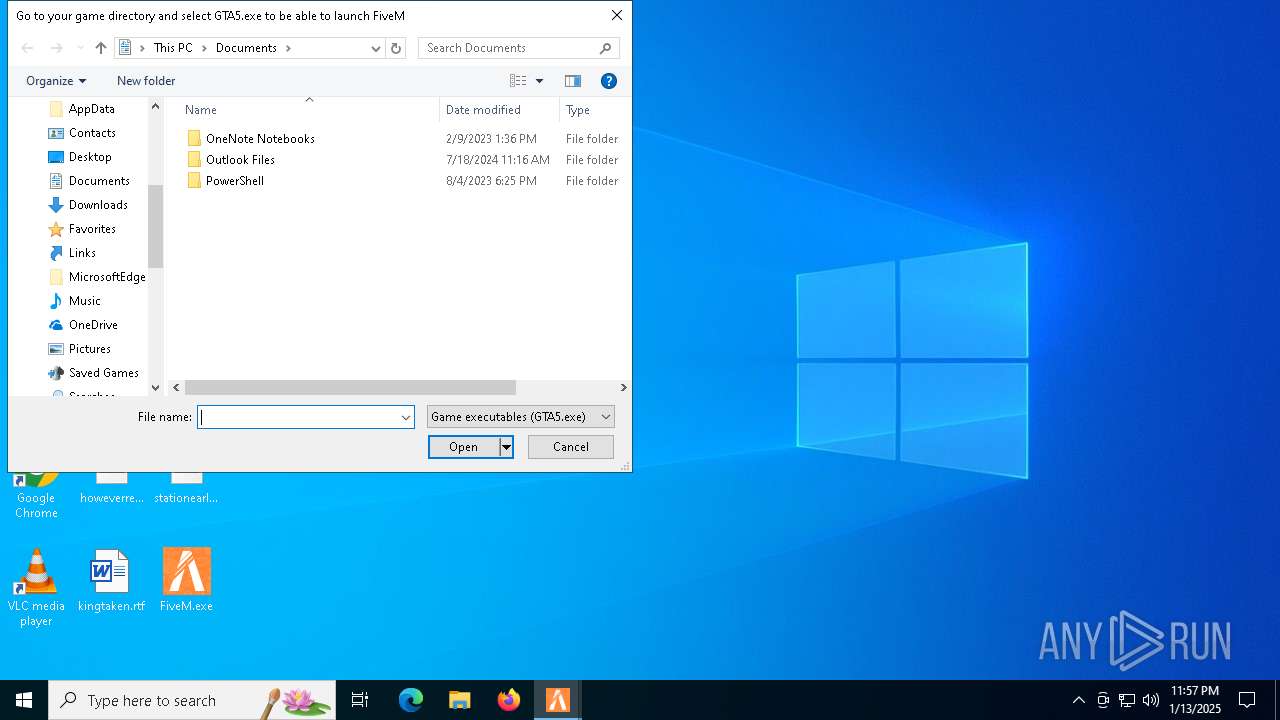
Task: Click Documents in the address path
Action: pos(246,48)
